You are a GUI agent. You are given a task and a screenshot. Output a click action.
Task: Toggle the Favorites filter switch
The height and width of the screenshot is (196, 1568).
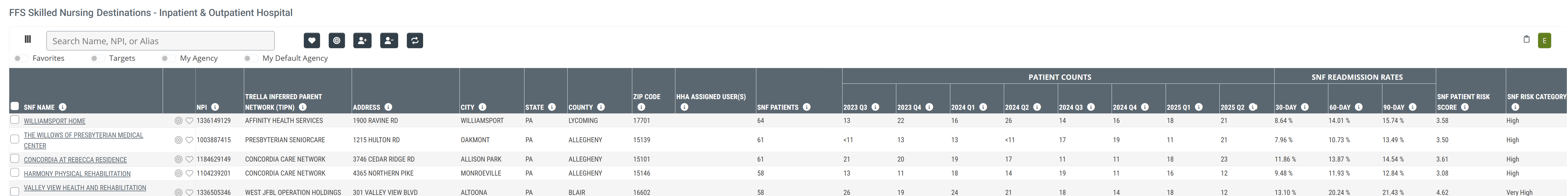20,59
